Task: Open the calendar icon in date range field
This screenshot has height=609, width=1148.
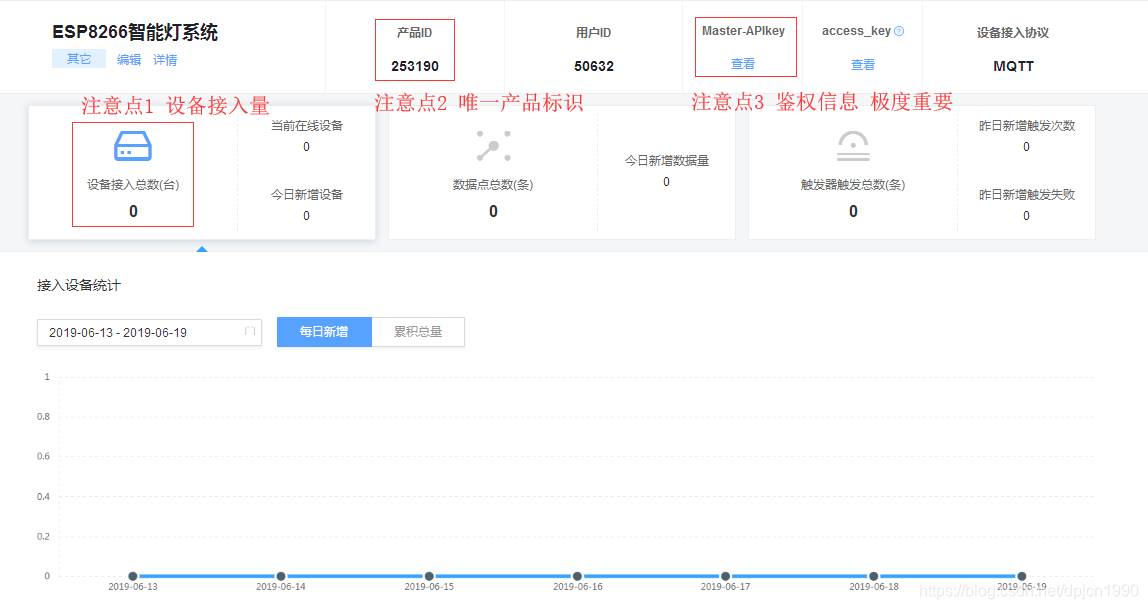Action: tap(250, 332)
